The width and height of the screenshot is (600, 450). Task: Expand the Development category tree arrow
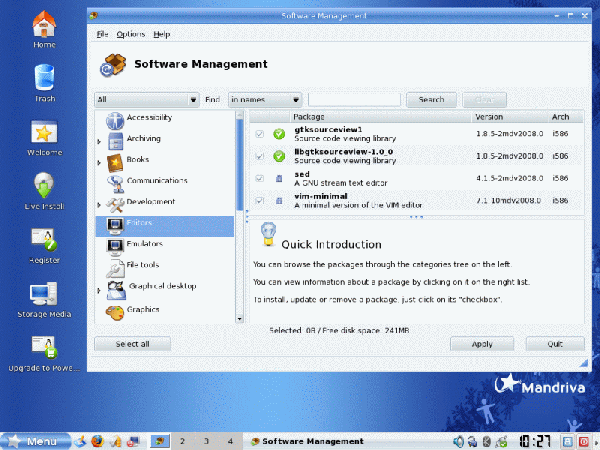pyautogui.click(x=99, y=204)
